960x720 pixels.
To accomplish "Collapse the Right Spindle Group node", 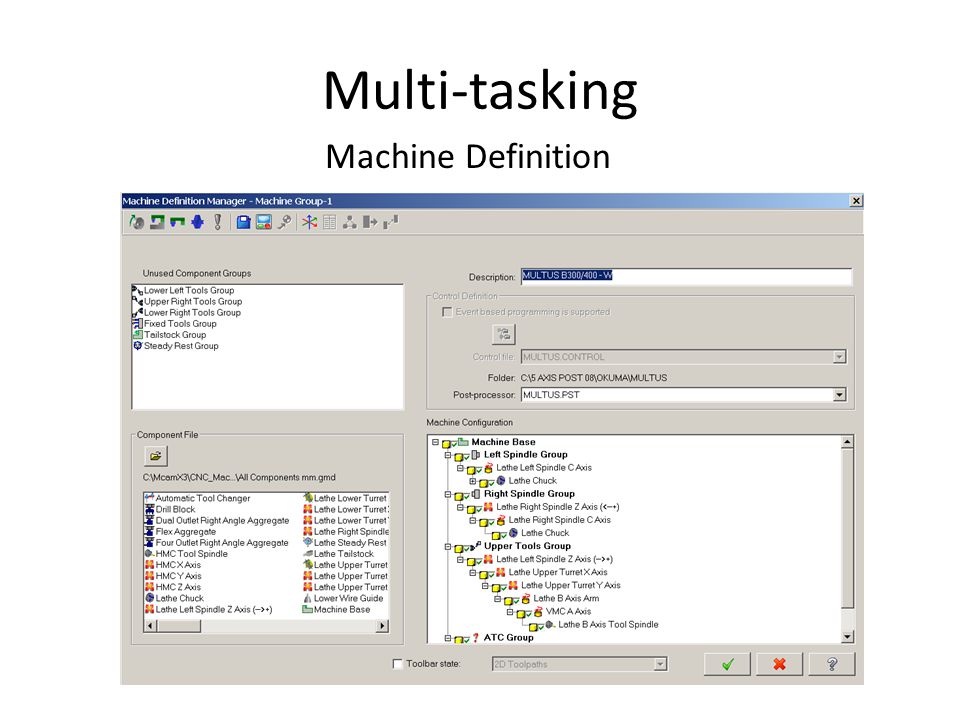I will click(448, 495).
